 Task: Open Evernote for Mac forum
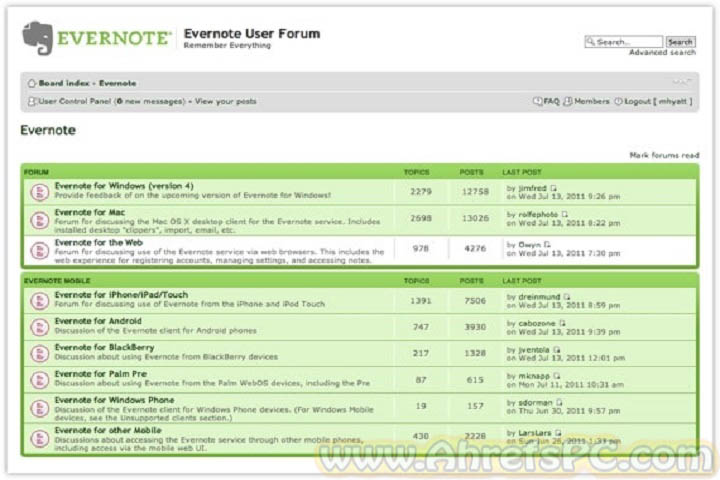90,212
